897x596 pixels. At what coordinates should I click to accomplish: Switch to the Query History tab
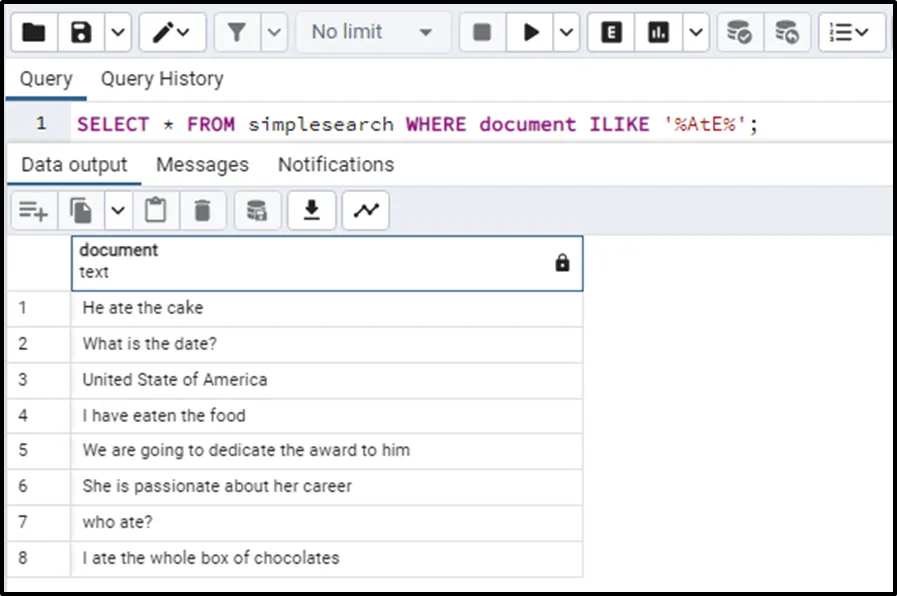162,79
